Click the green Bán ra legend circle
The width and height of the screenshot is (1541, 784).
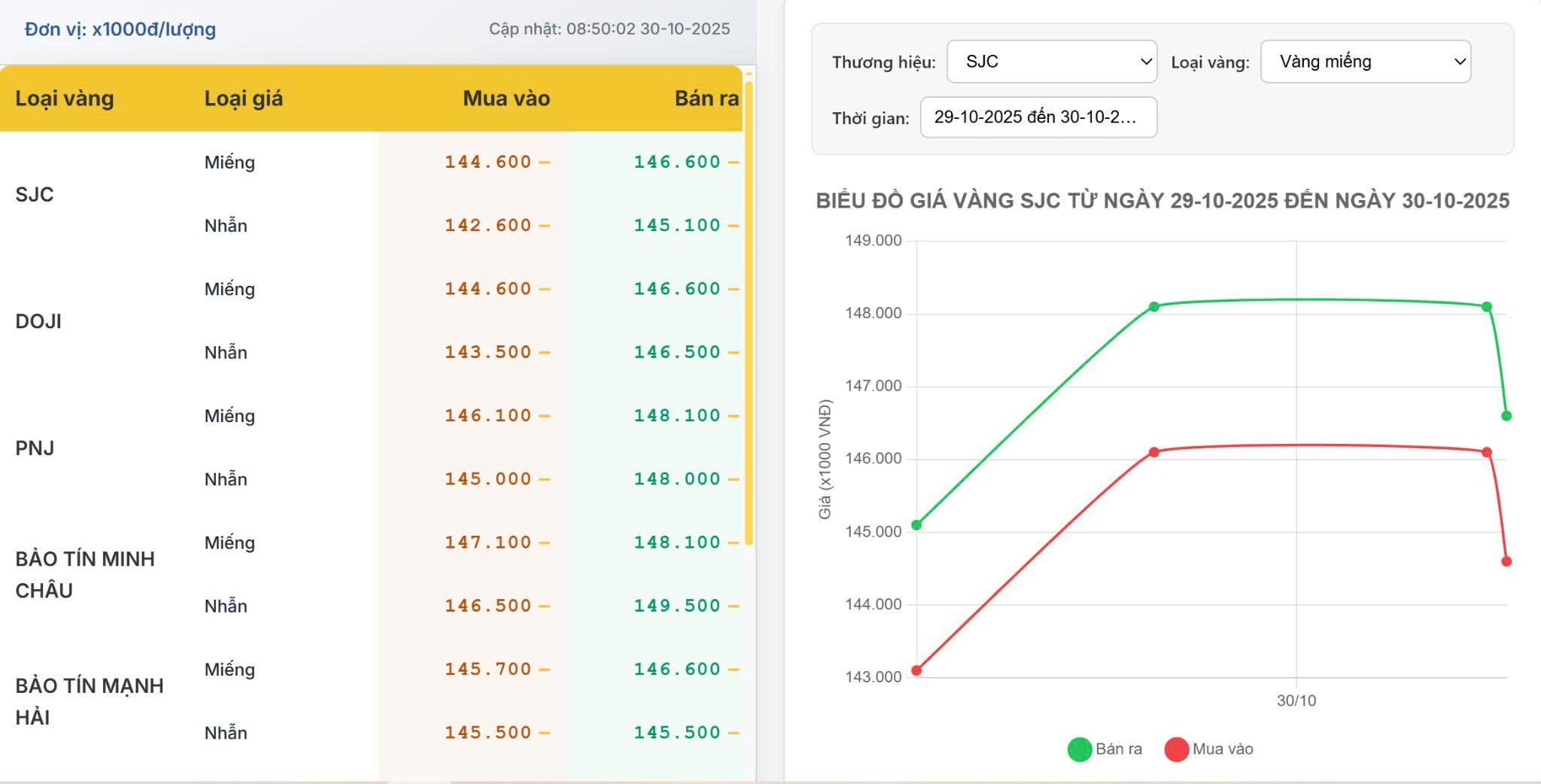(1080, 749)
